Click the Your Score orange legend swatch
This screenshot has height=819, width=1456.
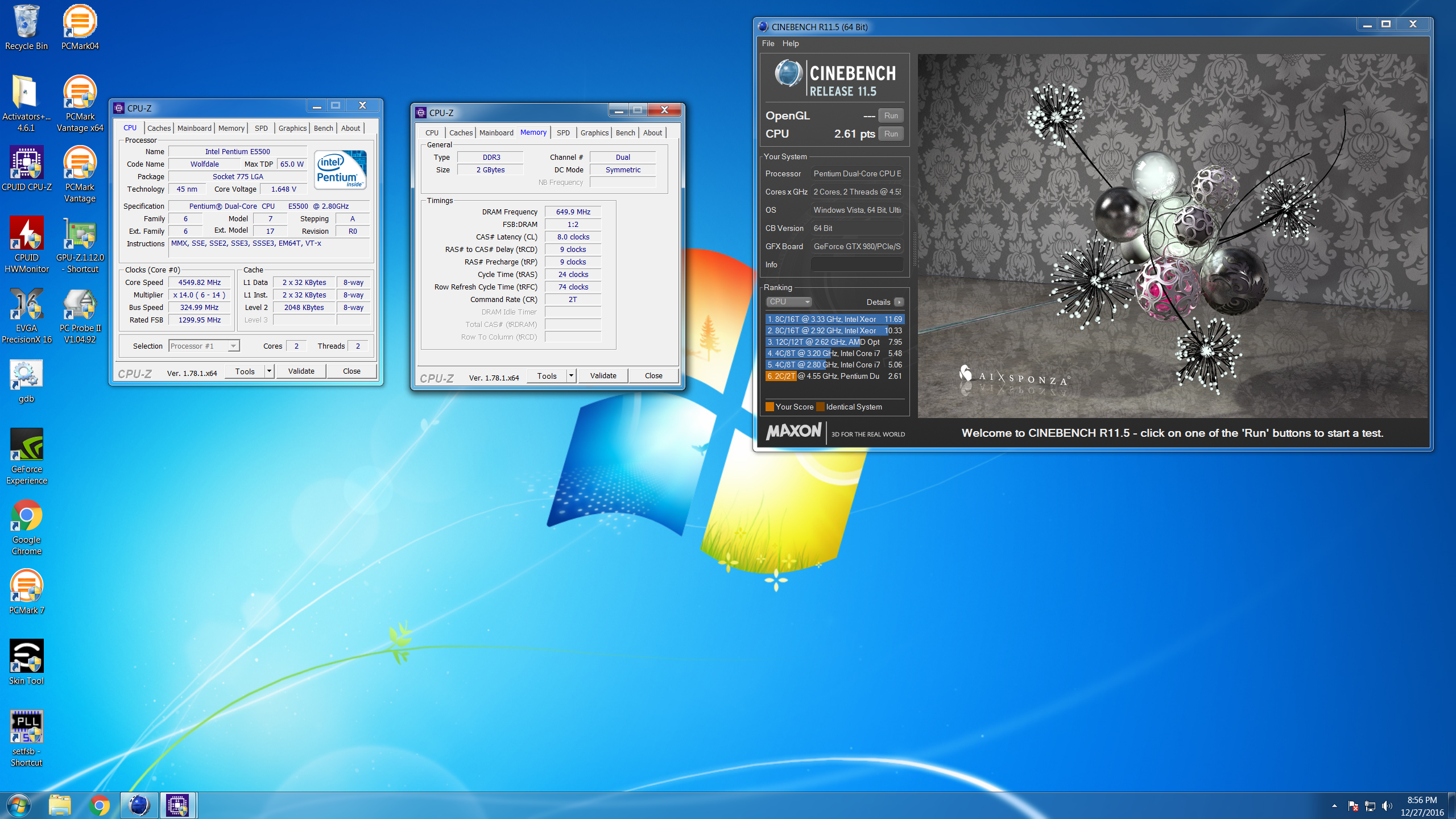point(770,407)
